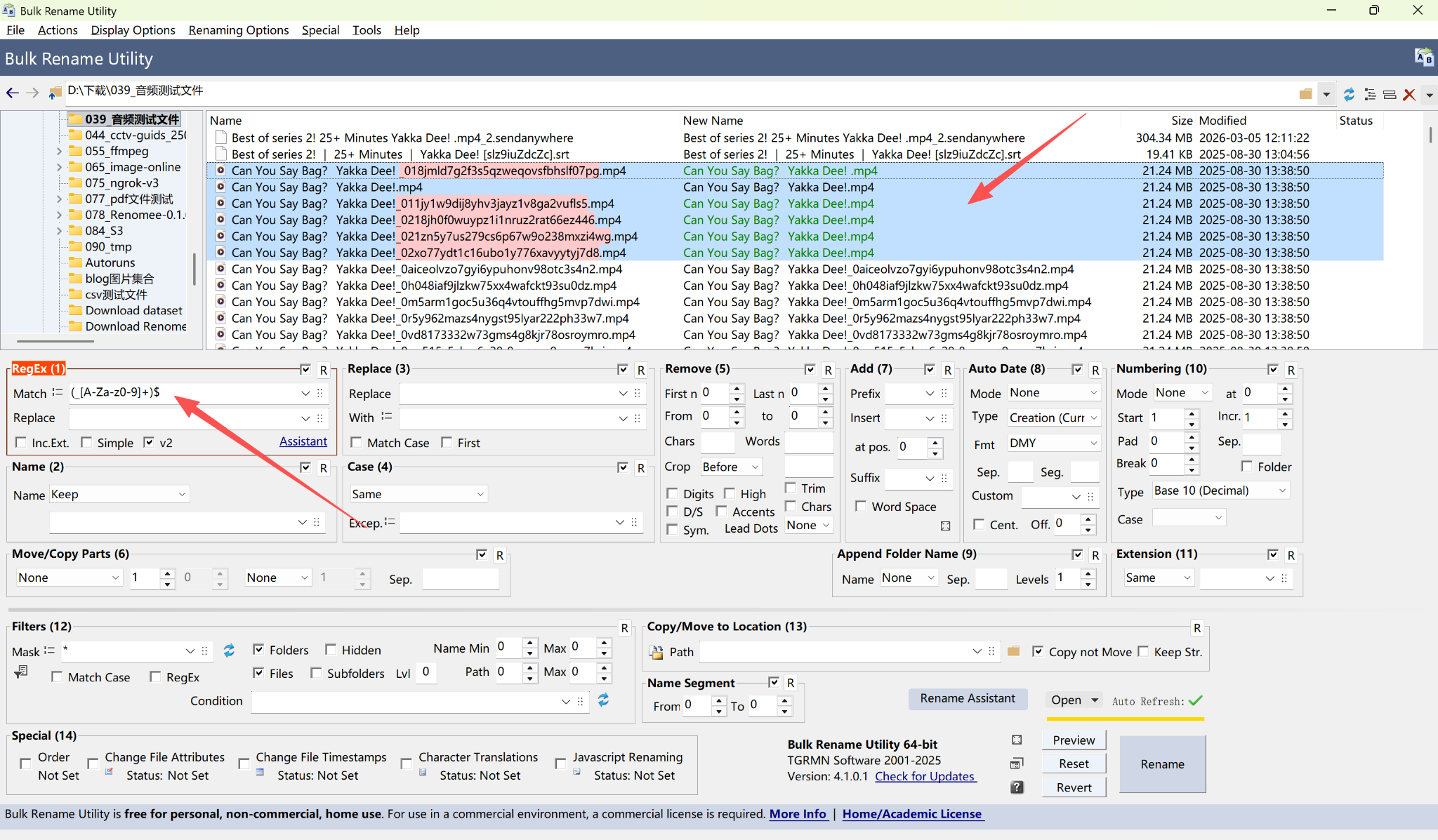Click the Preview button
1438x840 pixels.
pos(1074,740)
